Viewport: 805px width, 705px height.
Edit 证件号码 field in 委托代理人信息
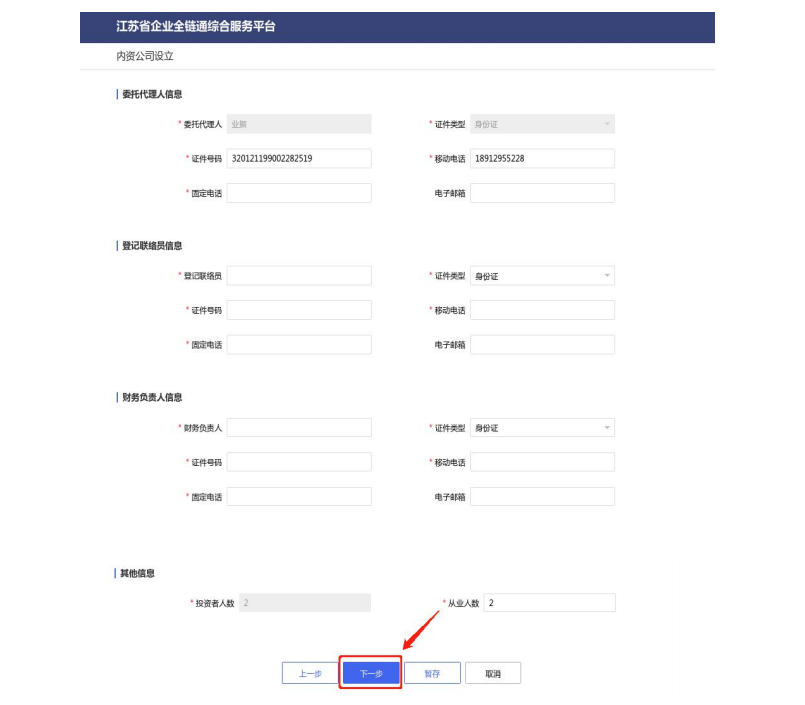point(299,158)
